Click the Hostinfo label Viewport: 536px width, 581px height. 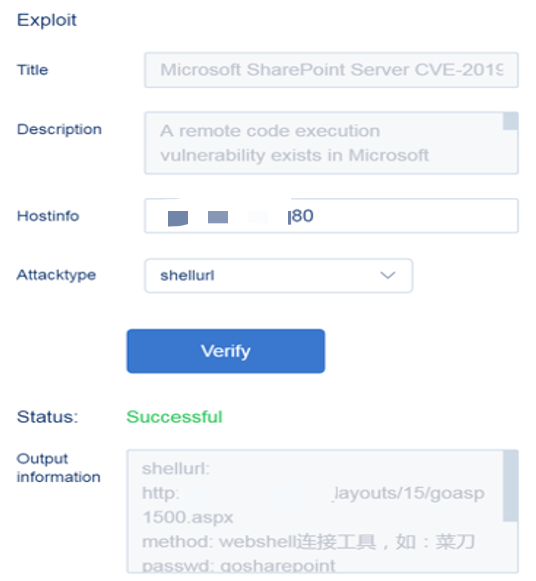[48, 216]
